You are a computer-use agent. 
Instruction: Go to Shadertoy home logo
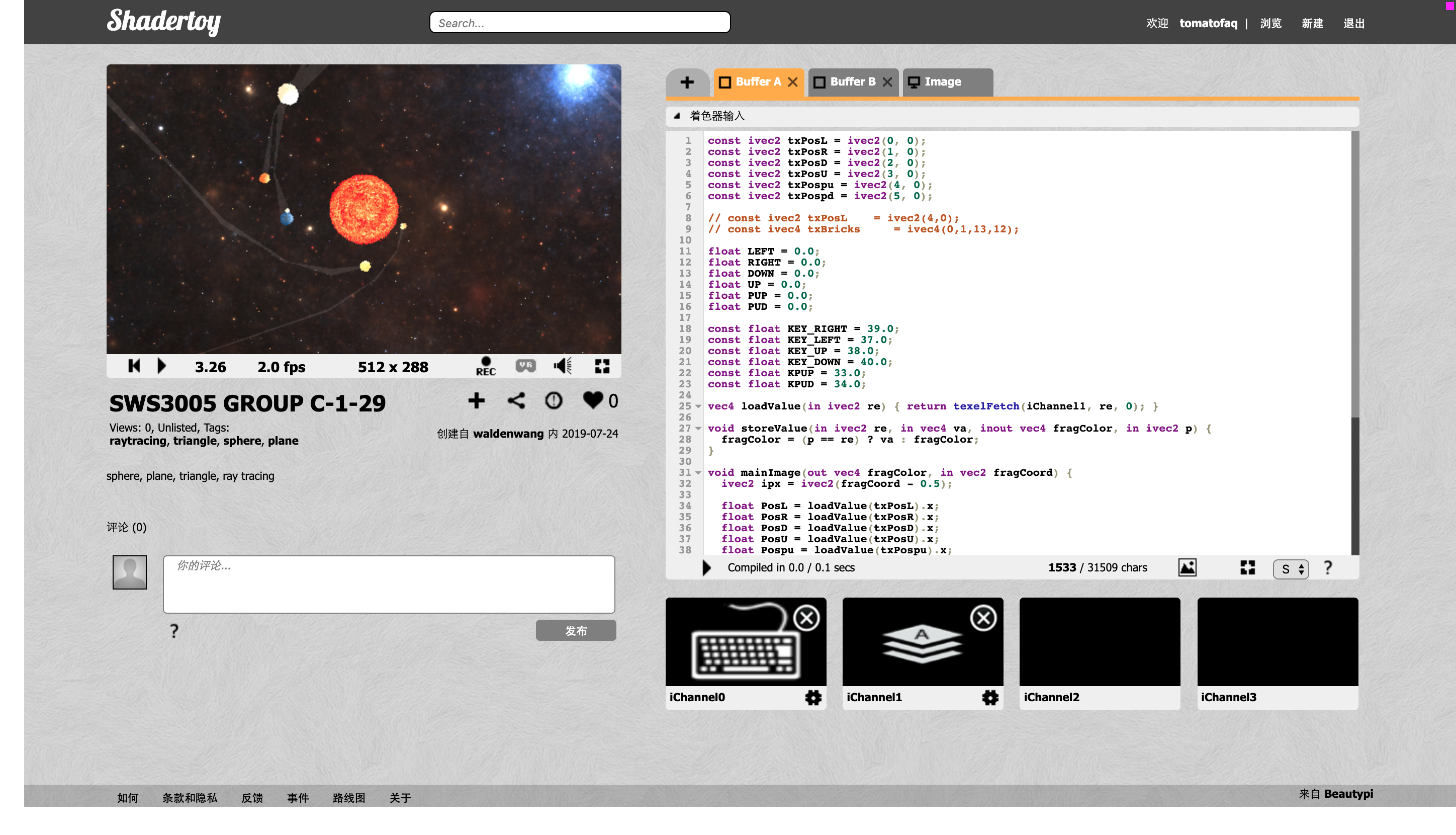(164, 22)
